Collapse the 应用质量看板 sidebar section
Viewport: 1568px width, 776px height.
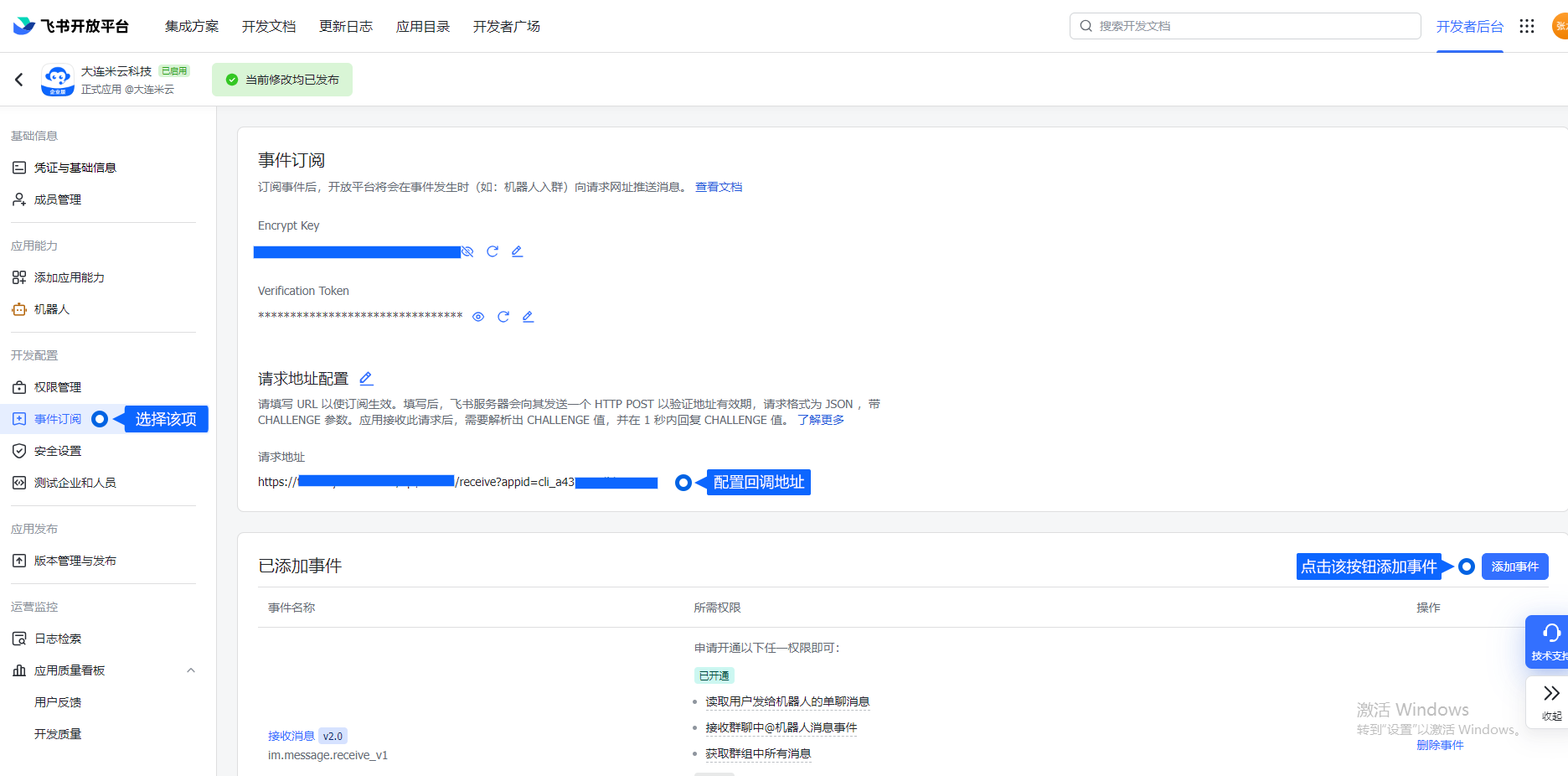[x=191, y=670]
